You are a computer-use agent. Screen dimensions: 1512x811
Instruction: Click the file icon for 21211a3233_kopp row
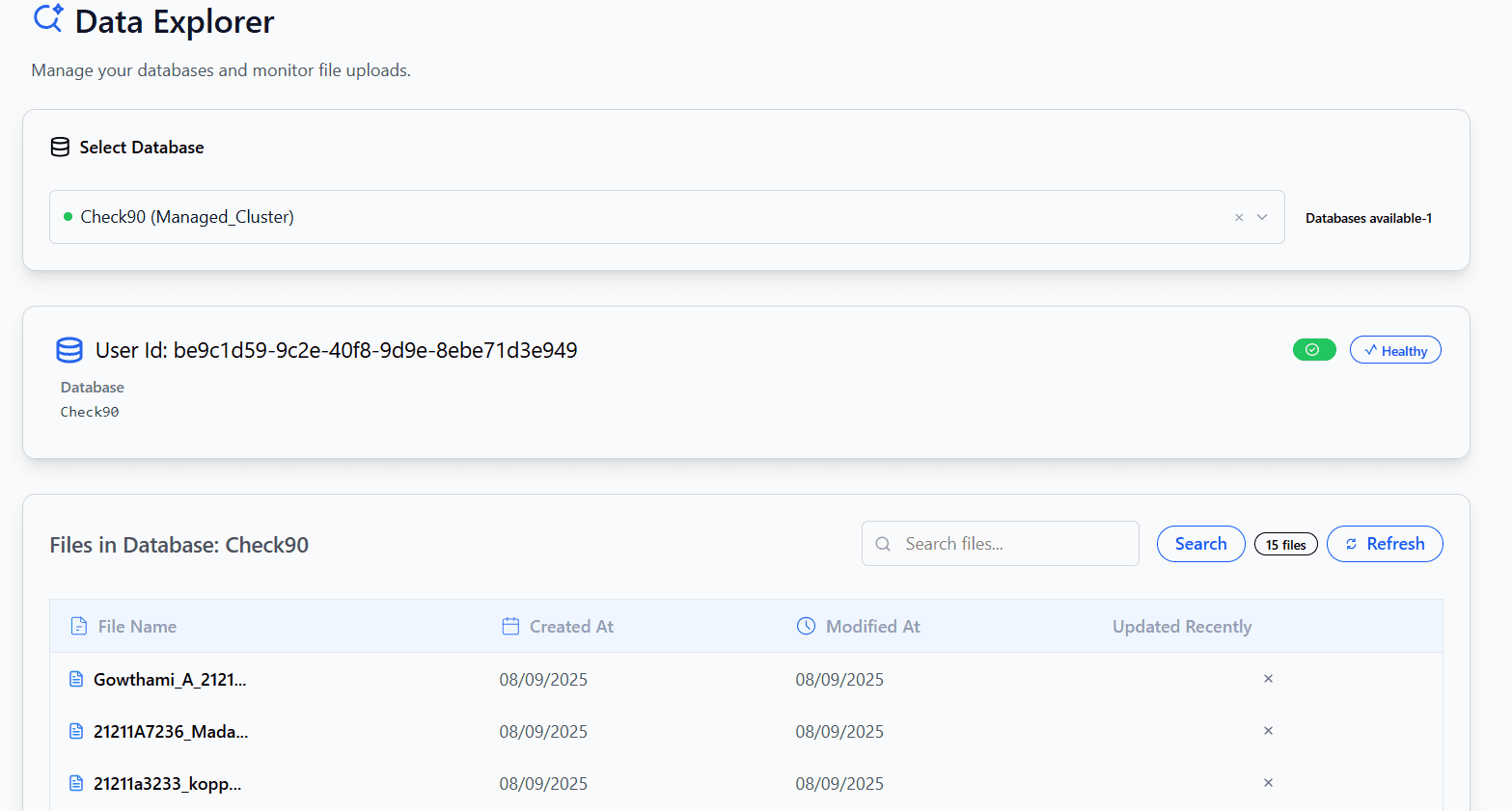76,784
